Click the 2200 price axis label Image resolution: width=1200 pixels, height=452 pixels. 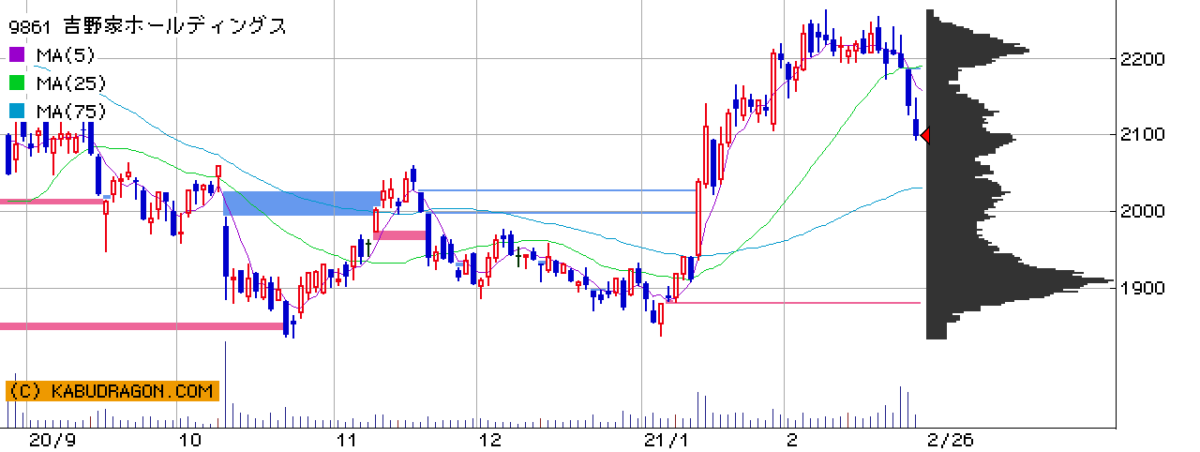coord(1142,59)
